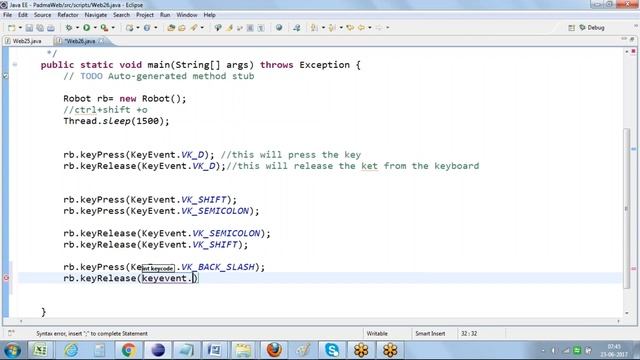Click the Print toolbar icon
This screenshot has height=360, width=640.
pos(51,28)
